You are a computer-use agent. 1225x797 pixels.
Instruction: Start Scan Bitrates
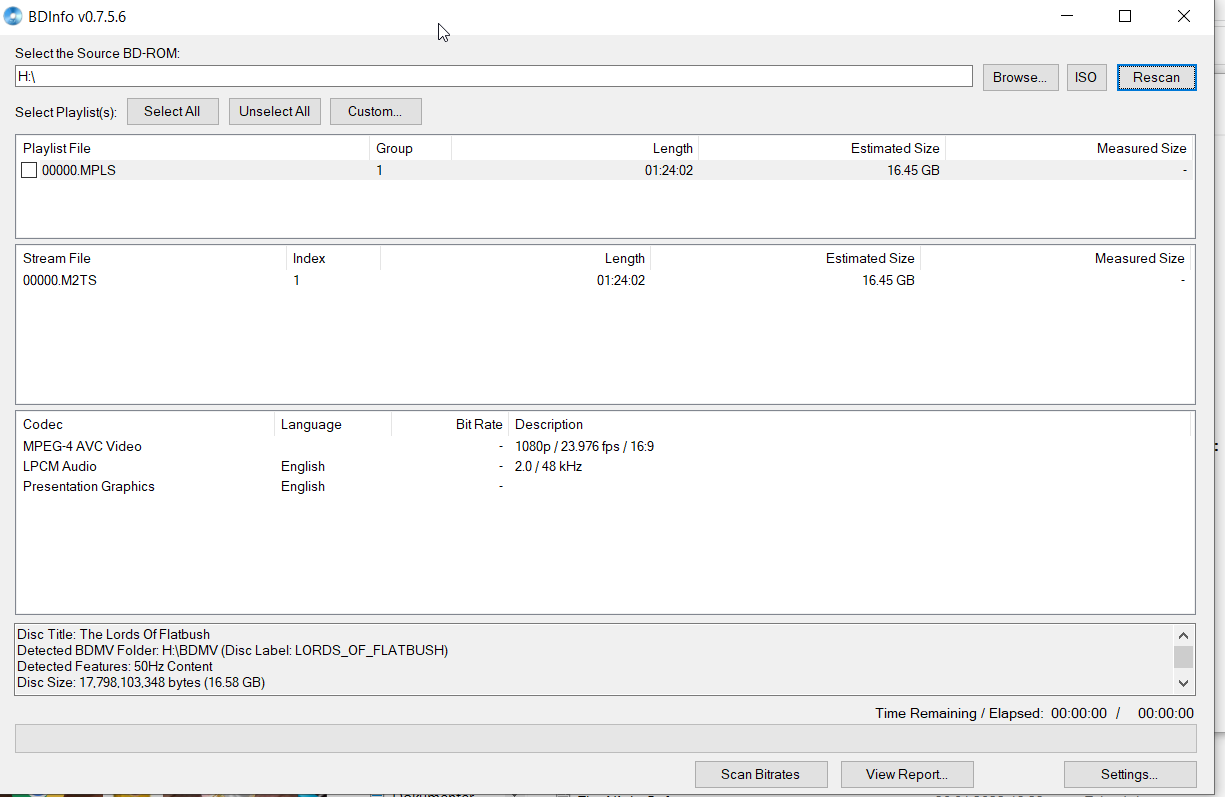point(761,774)
